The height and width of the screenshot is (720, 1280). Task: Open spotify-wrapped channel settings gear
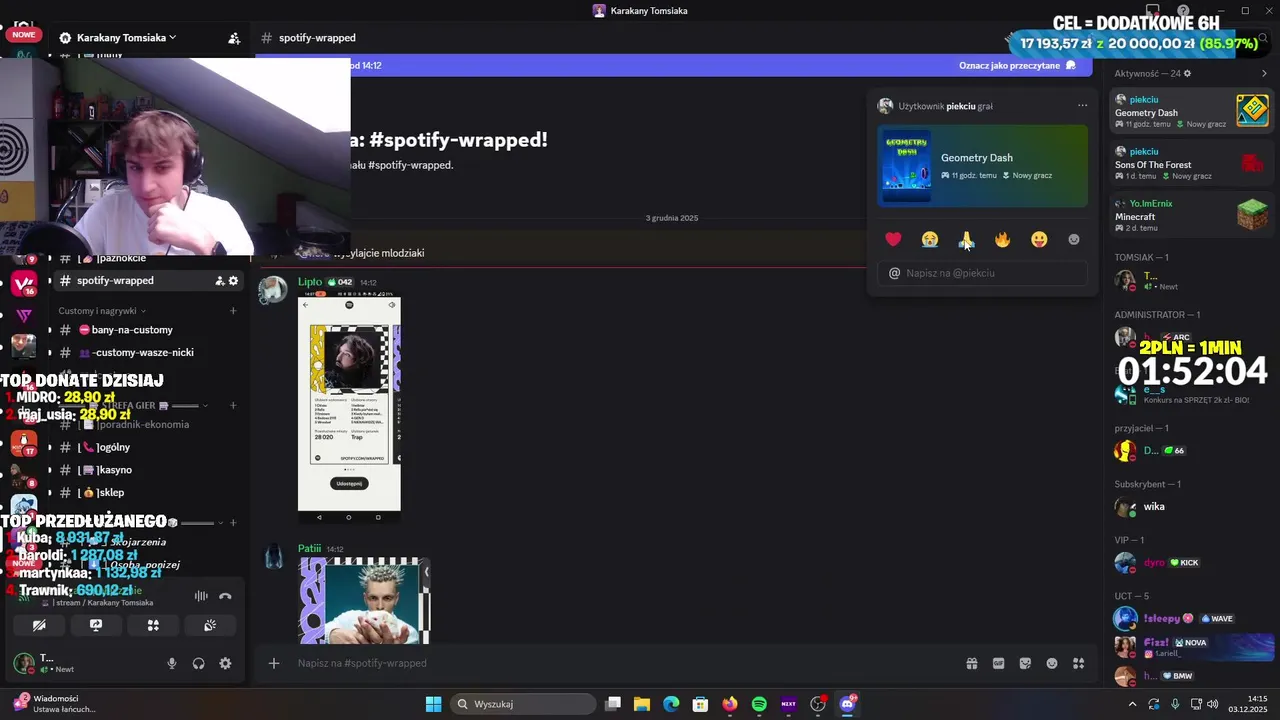(233, 281)
